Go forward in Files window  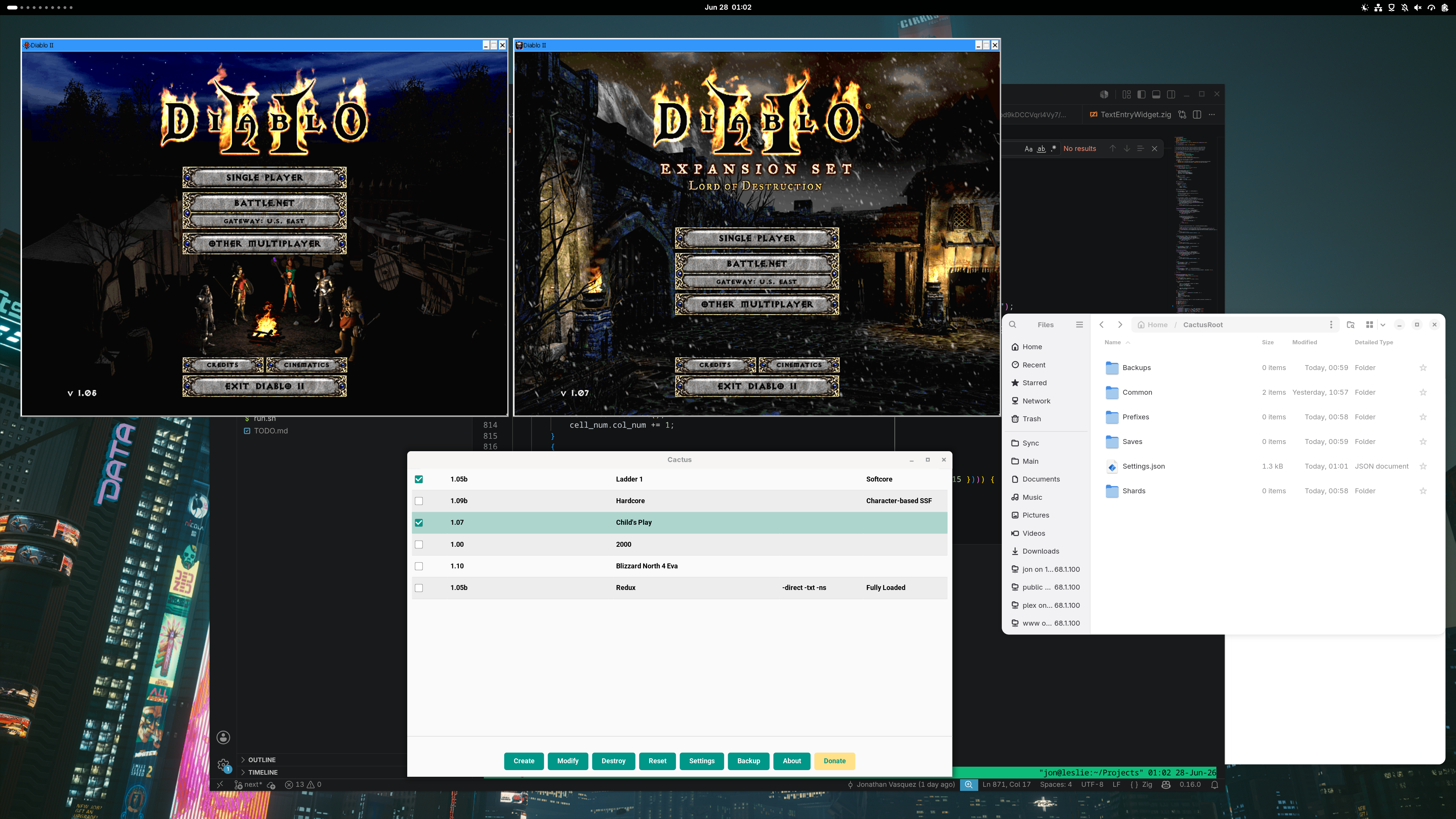coord(1120,325)
